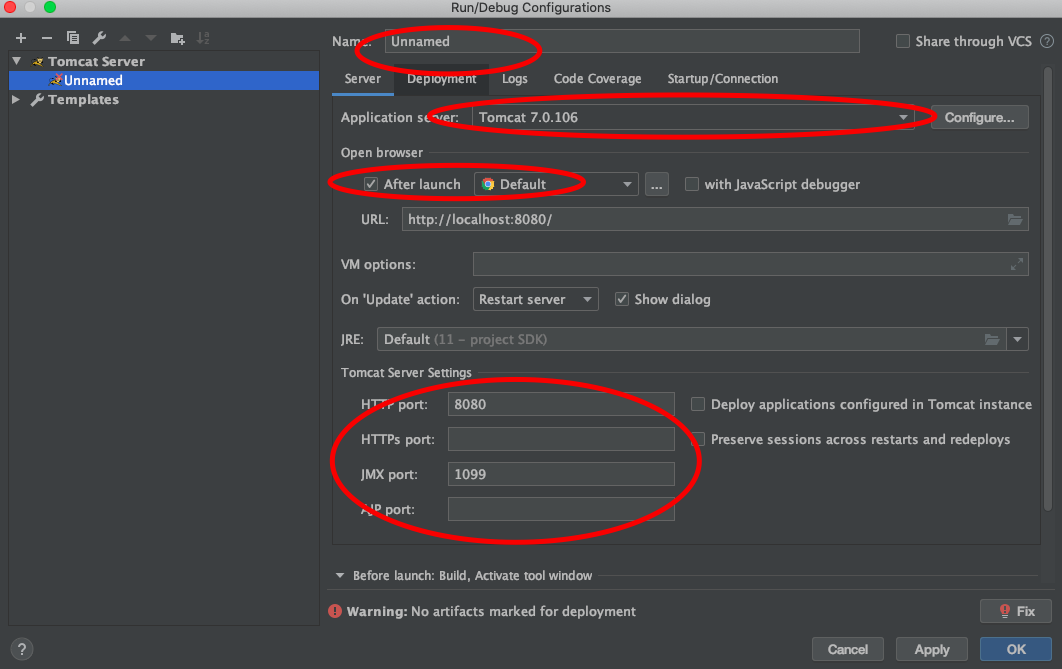Open Application server Tomcat 7.0.106 dropdown
Image resolution: width=1062 pixels, height=669 pixels.
point(693,117)
